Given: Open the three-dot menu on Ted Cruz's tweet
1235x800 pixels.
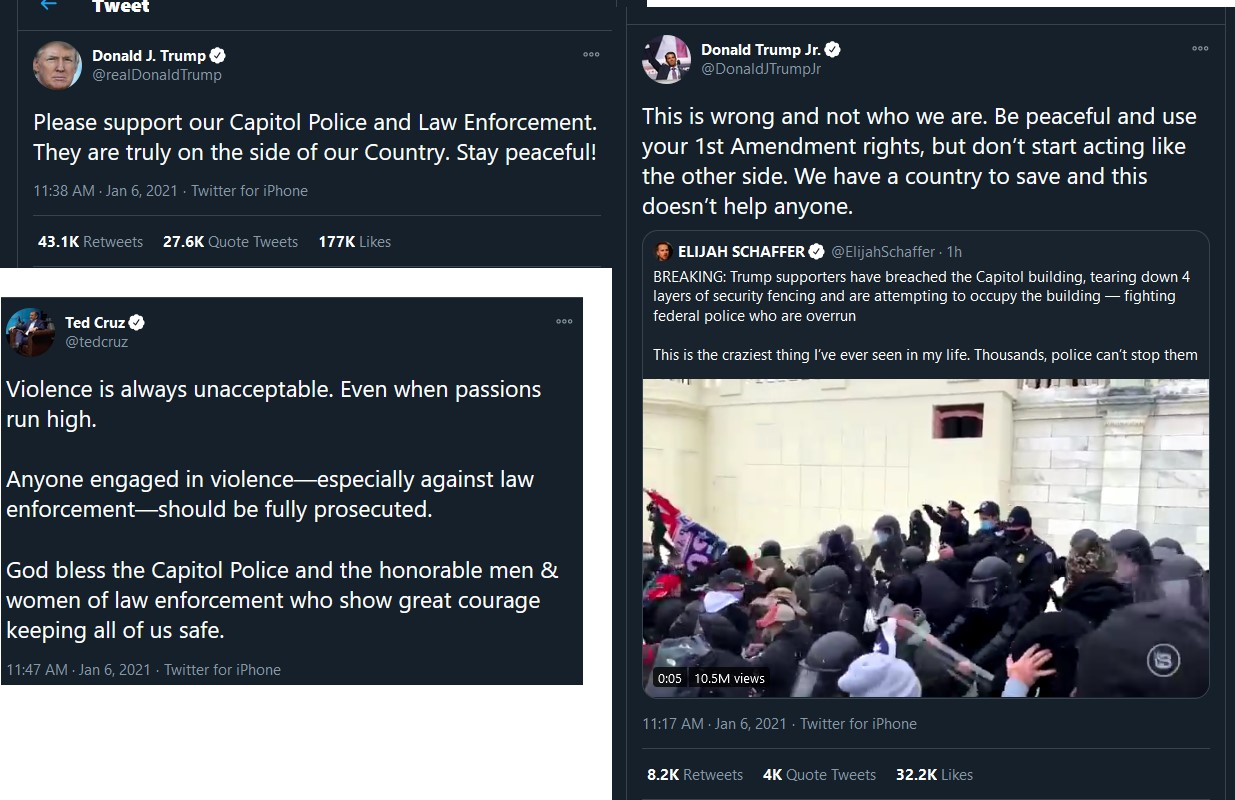Looking at the screenshot, I should pos(564,322).
